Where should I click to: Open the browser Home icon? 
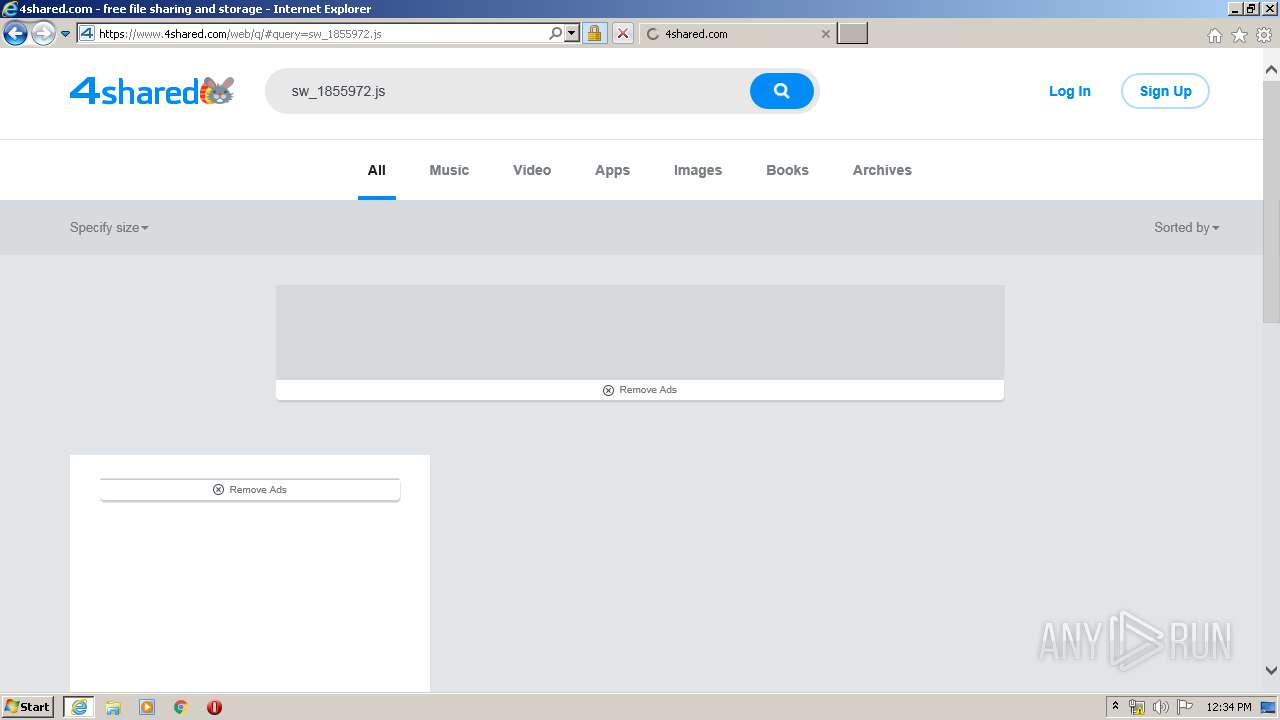(x=1214, y=35)
